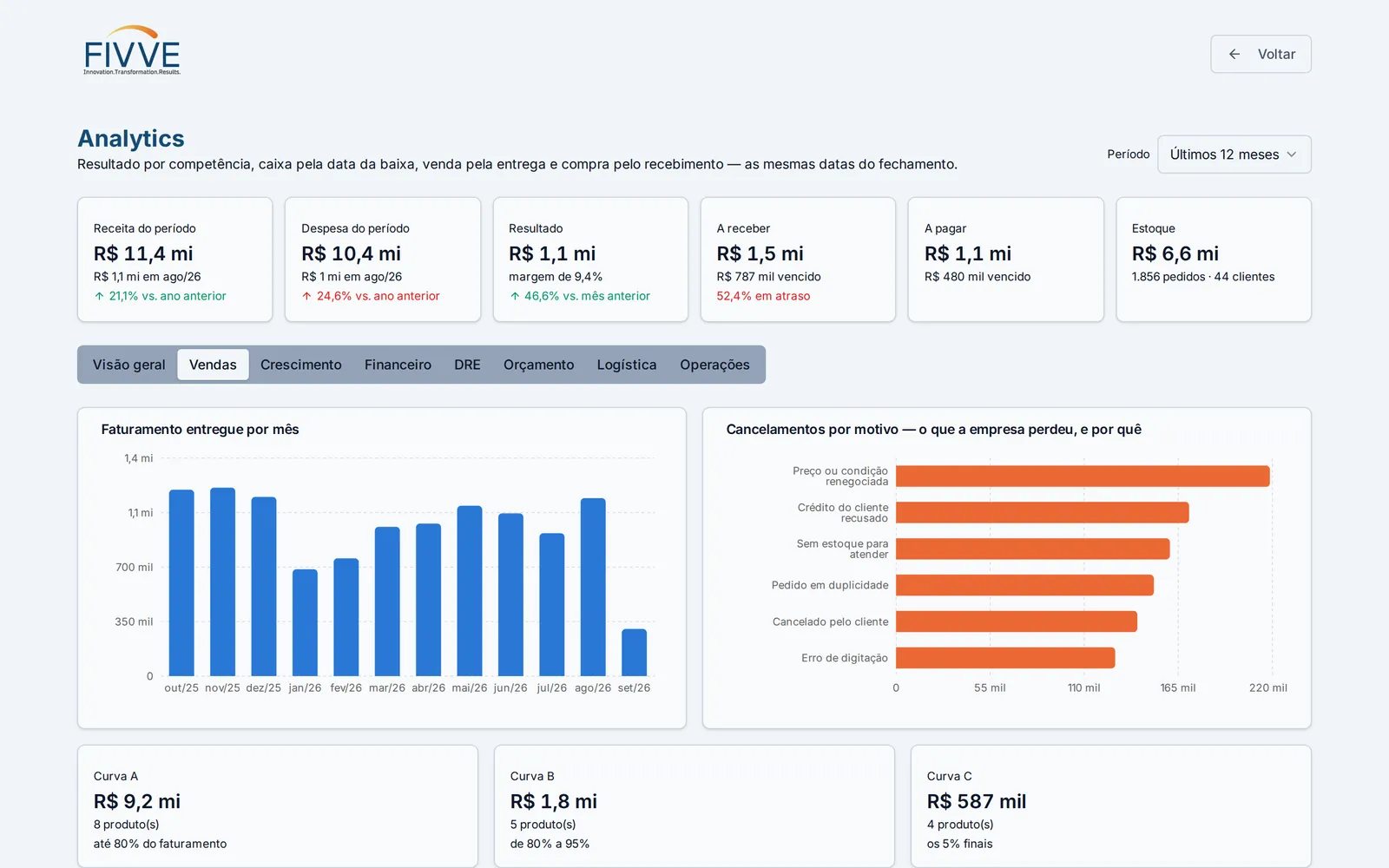Click the '46,6% vs. mês anterior' text
This screenshot has height=868, width=1389.
click(x=587, y=296)
